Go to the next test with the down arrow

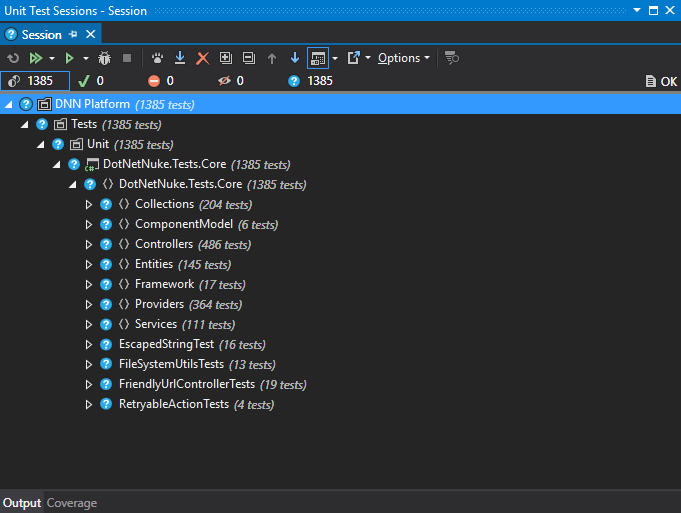[x=294, y=58]
